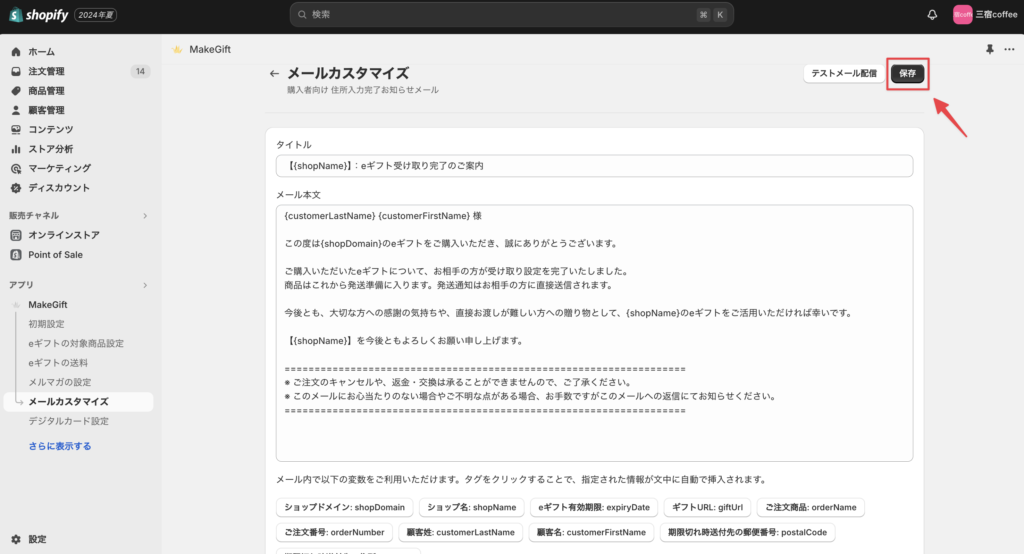Image resolution: width=1024 pixels, height=554 pixels.
Task: Open eギフトの送料 settings
Action: point(57,363)
